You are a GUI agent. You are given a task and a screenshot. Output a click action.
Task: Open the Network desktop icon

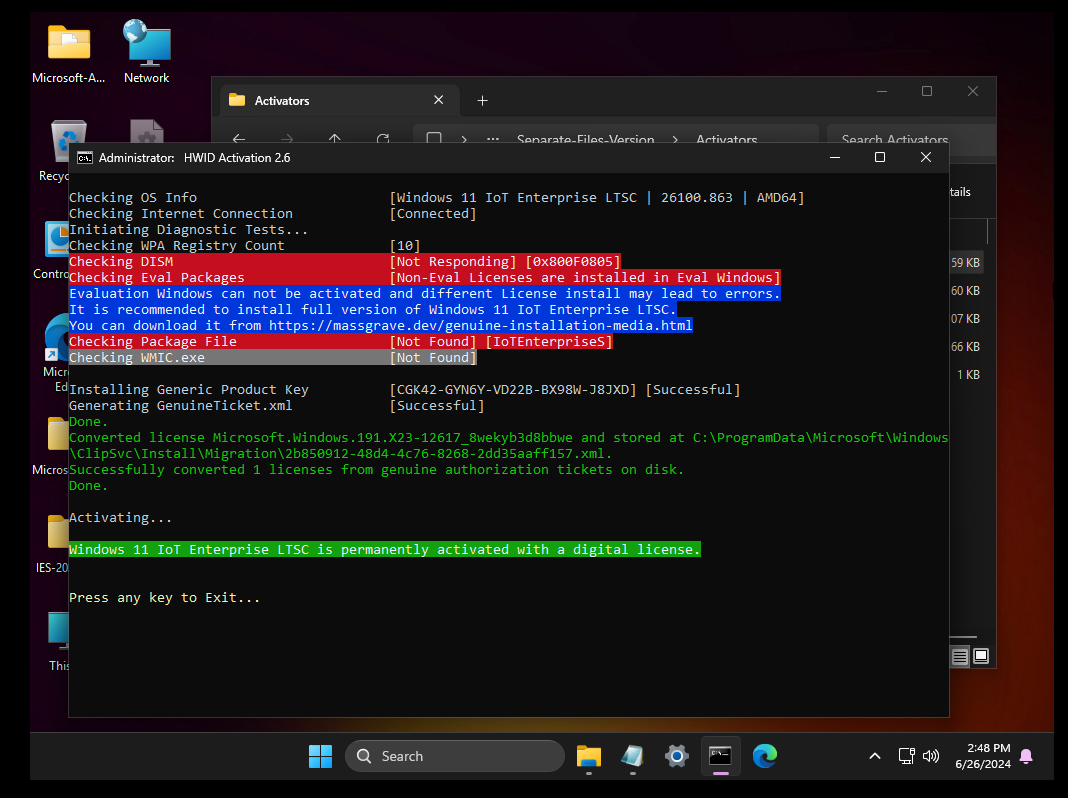[146, 52]
